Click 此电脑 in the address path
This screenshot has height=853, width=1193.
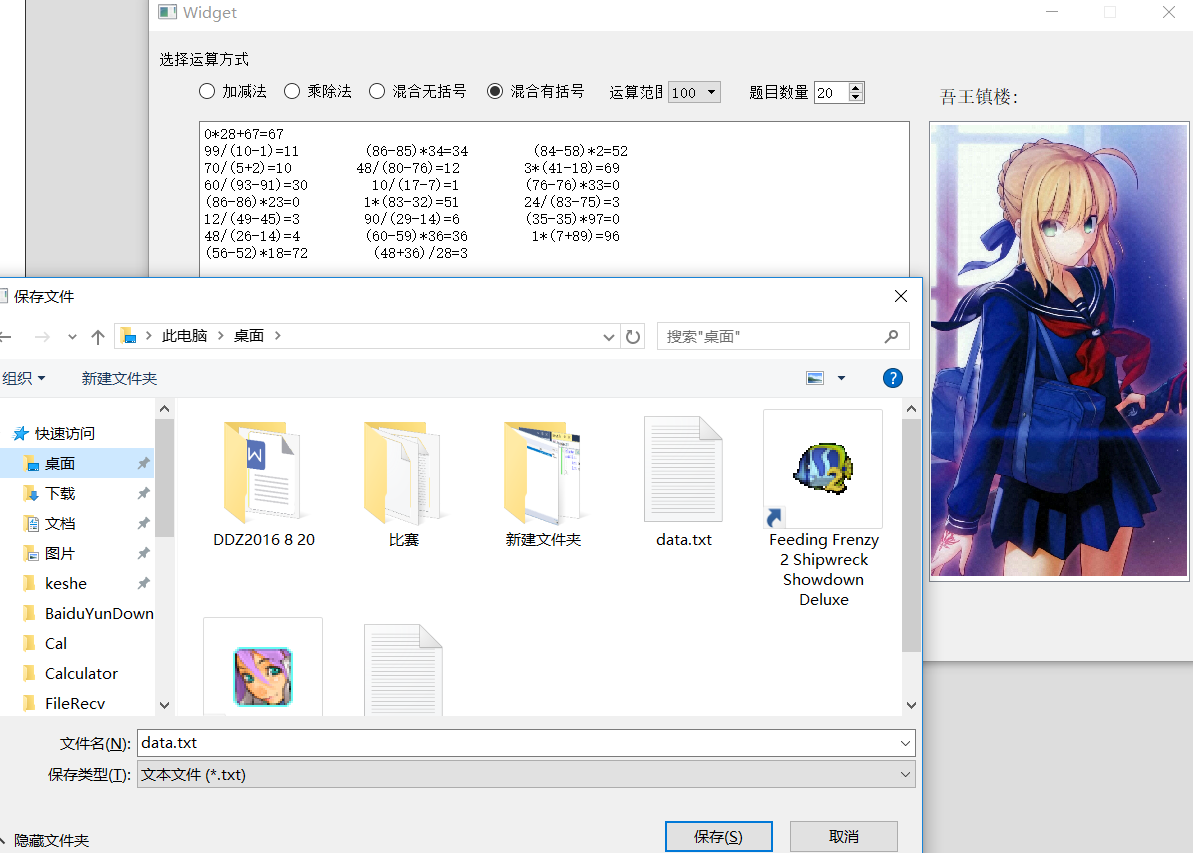pyautogui.click(x=184, y=336)
